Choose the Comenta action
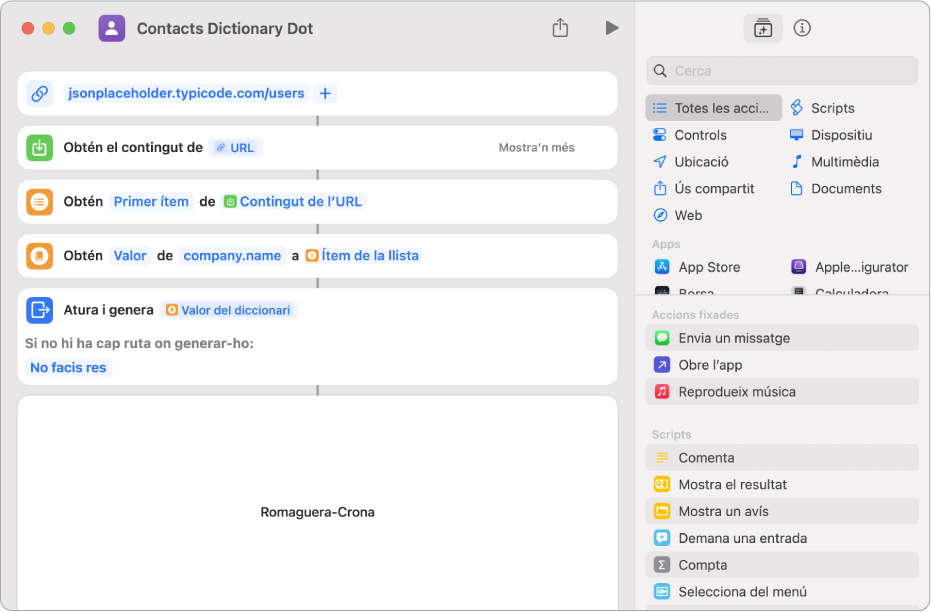931x612 pixels. point(782,458)
